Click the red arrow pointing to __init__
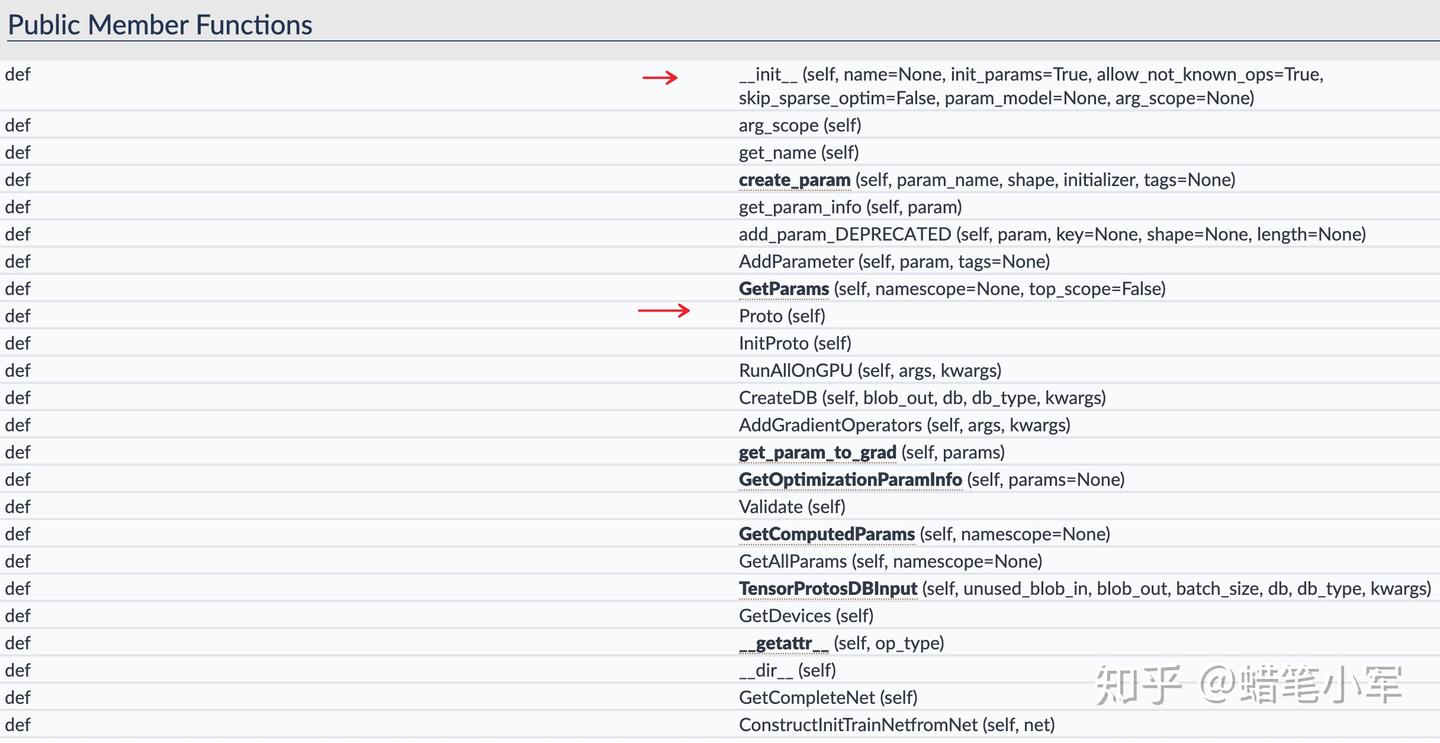 click(660, 77)
